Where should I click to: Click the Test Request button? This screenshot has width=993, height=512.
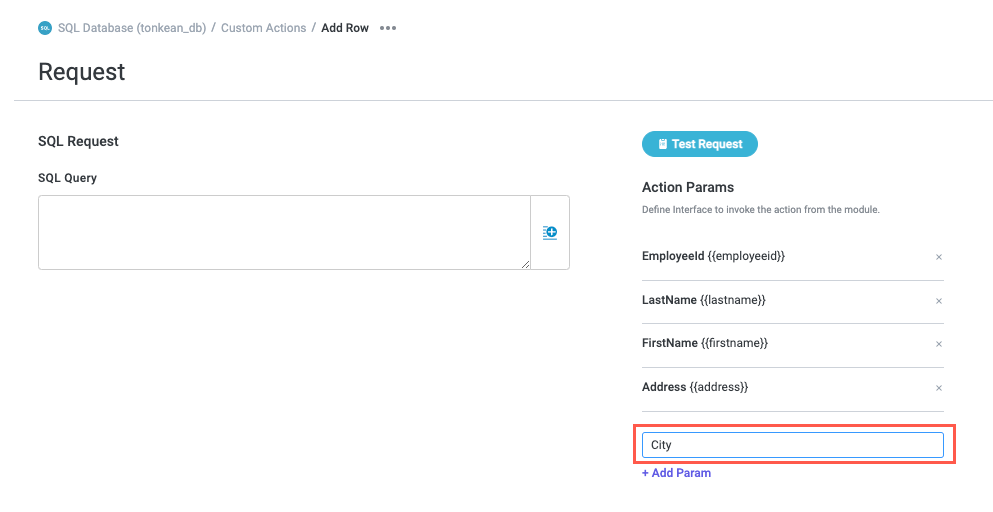pos(700,144)
